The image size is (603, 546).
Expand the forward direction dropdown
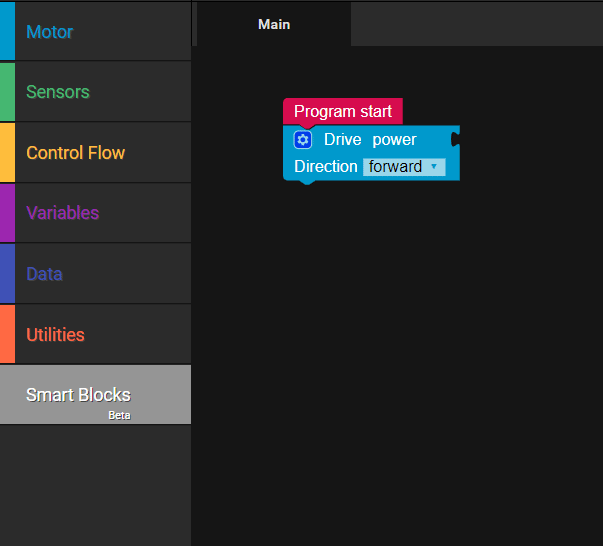404,167
